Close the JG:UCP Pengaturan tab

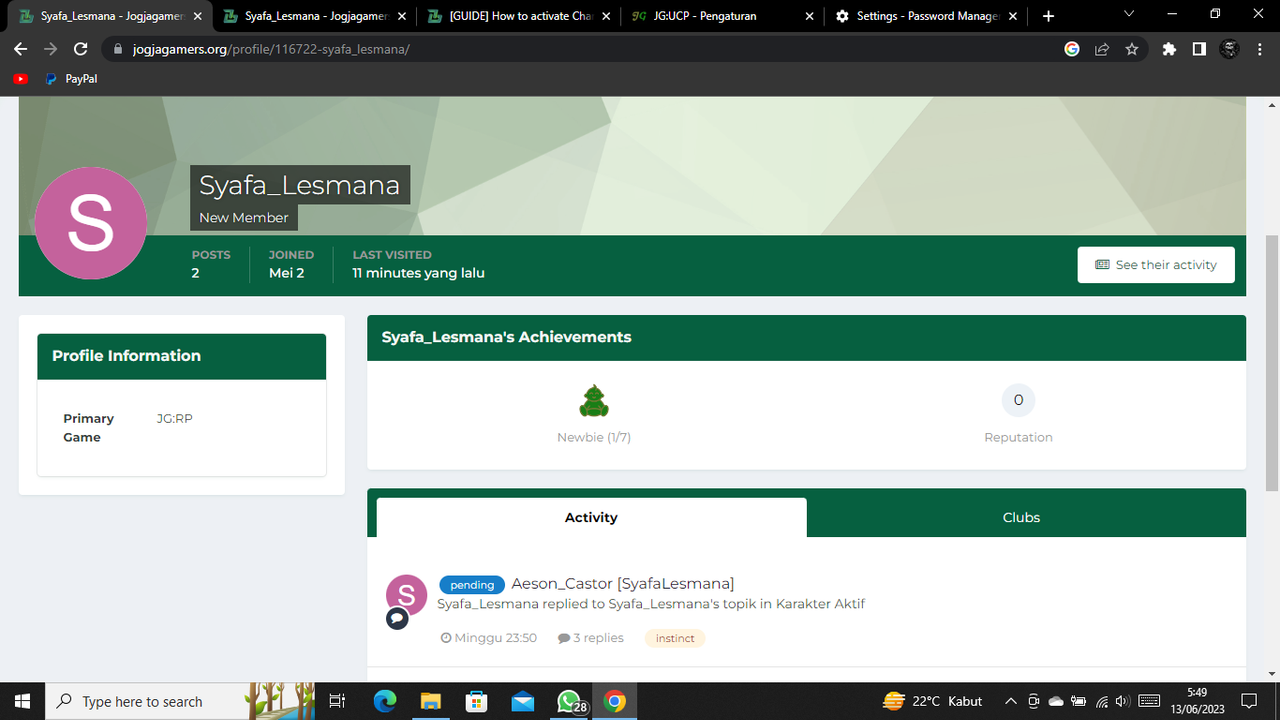[x=809, y=16]
